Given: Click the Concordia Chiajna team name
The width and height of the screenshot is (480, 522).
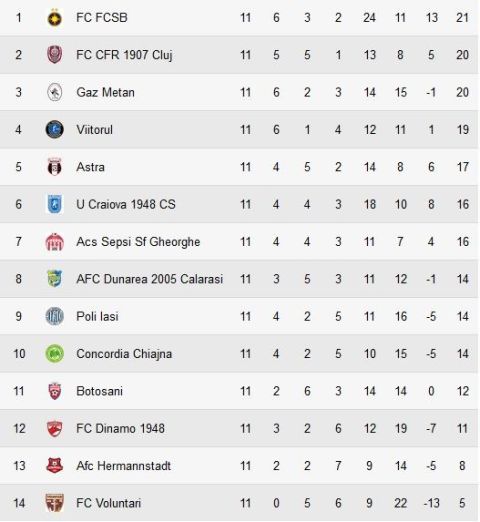Looking at the screenshot, I should (x=124, y=354).
